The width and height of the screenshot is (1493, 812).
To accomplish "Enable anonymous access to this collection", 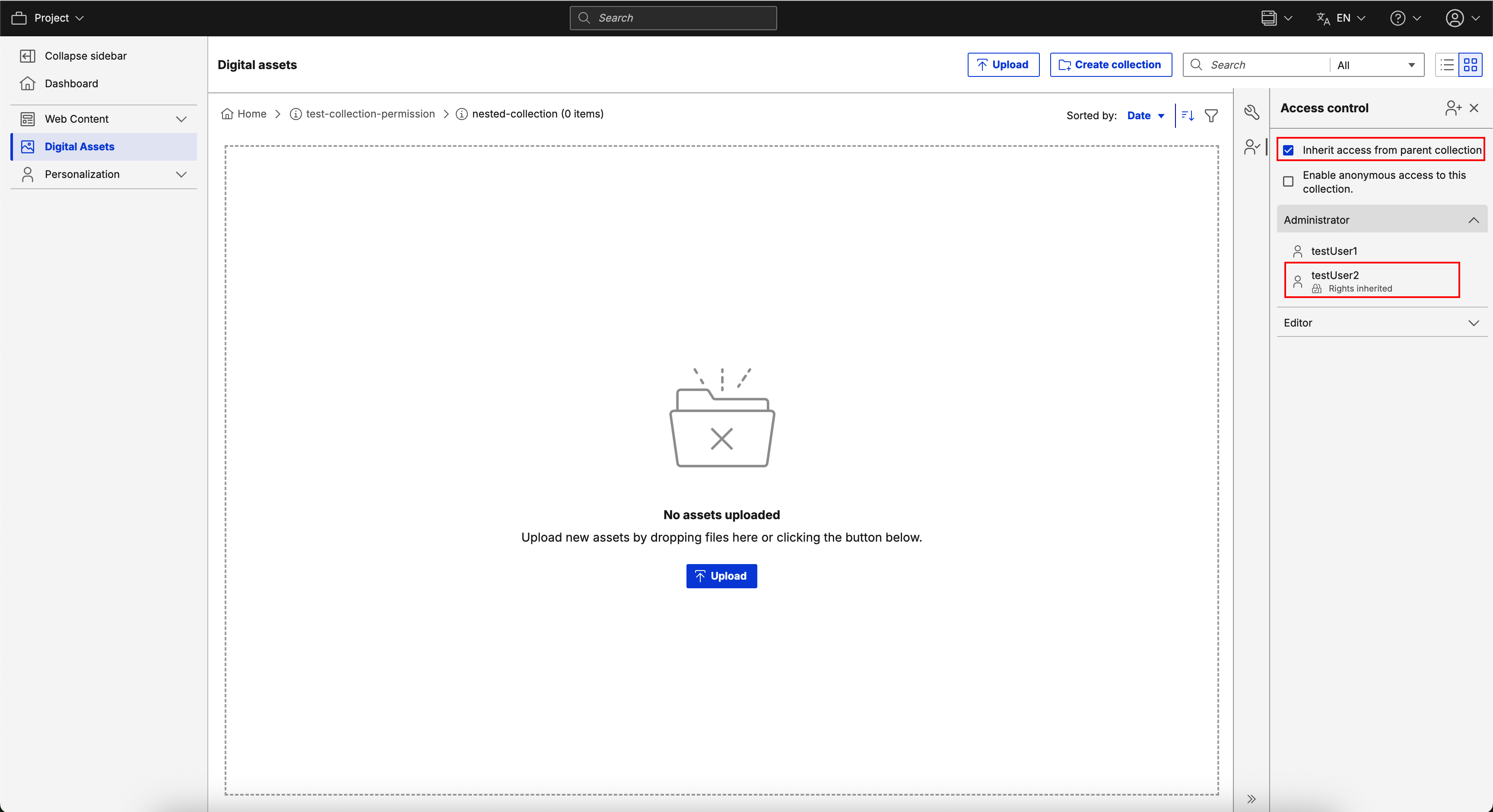I will (x=1288, y=181).
